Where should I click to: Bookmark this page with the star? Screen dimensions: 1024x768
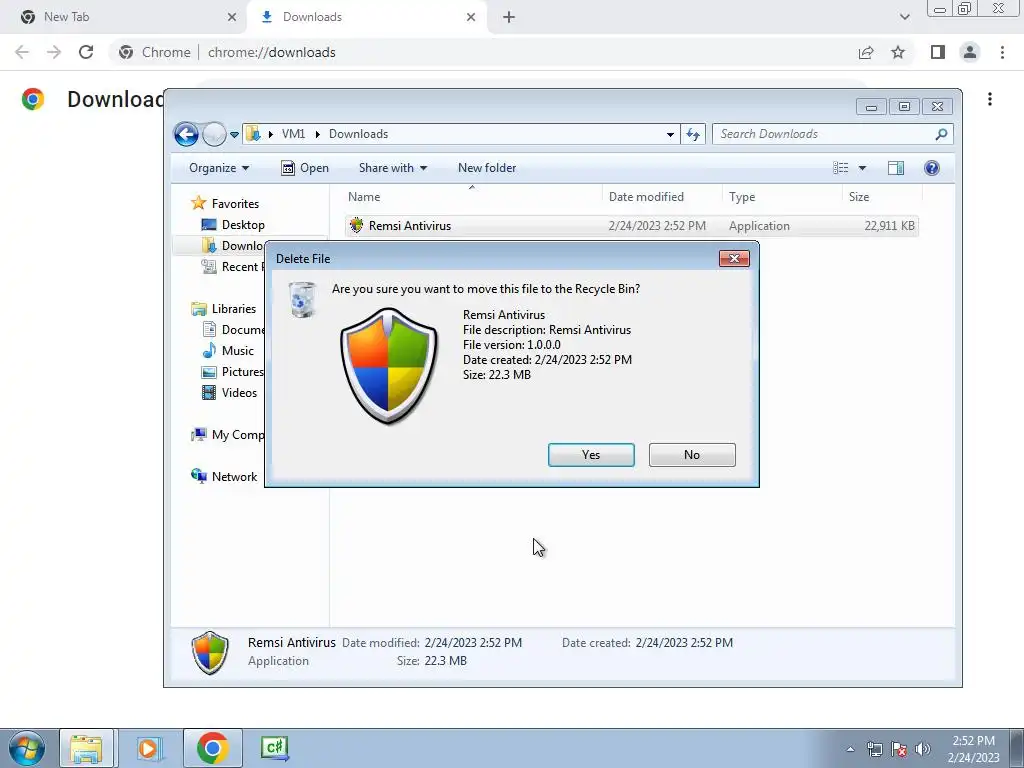pyautogui.click(x=898, y=52)
